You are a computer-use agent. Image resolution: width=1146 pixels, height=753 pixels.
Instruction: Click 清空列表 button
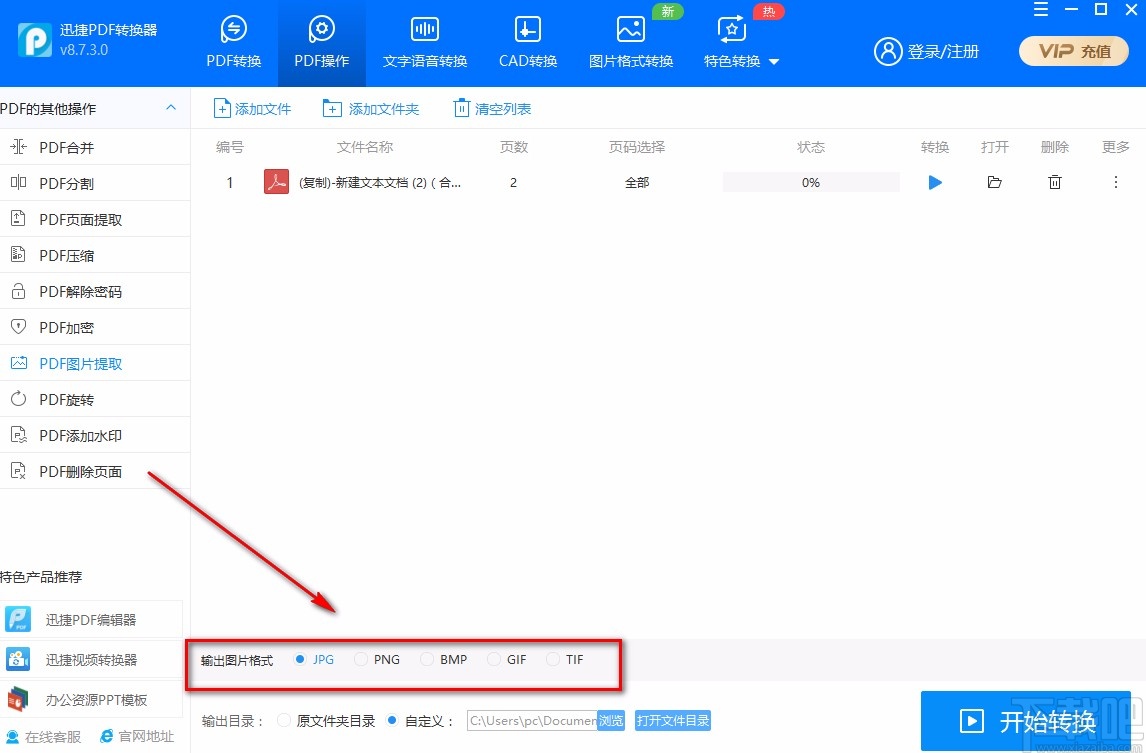coord(493,109)
